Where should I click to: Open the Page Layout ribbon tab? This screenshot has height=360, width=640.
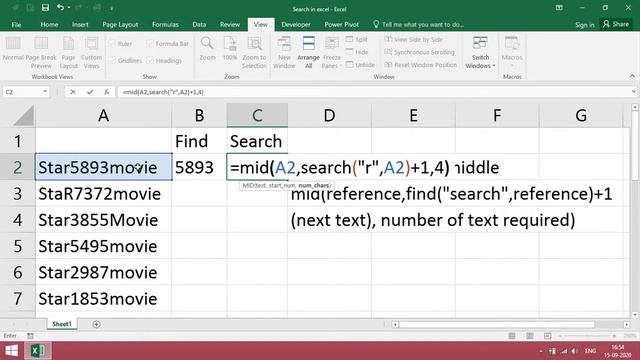coord(120,24)
